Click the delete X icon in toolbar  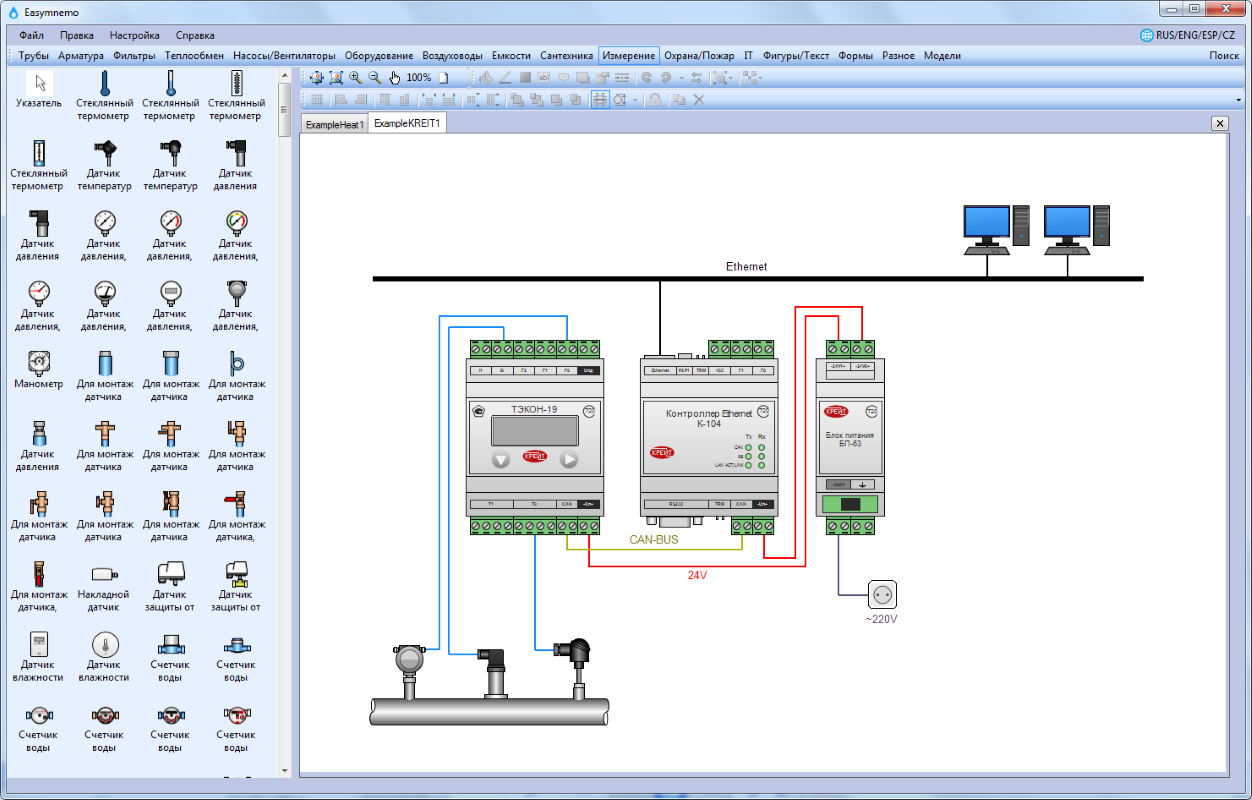[x=699, y=99]
